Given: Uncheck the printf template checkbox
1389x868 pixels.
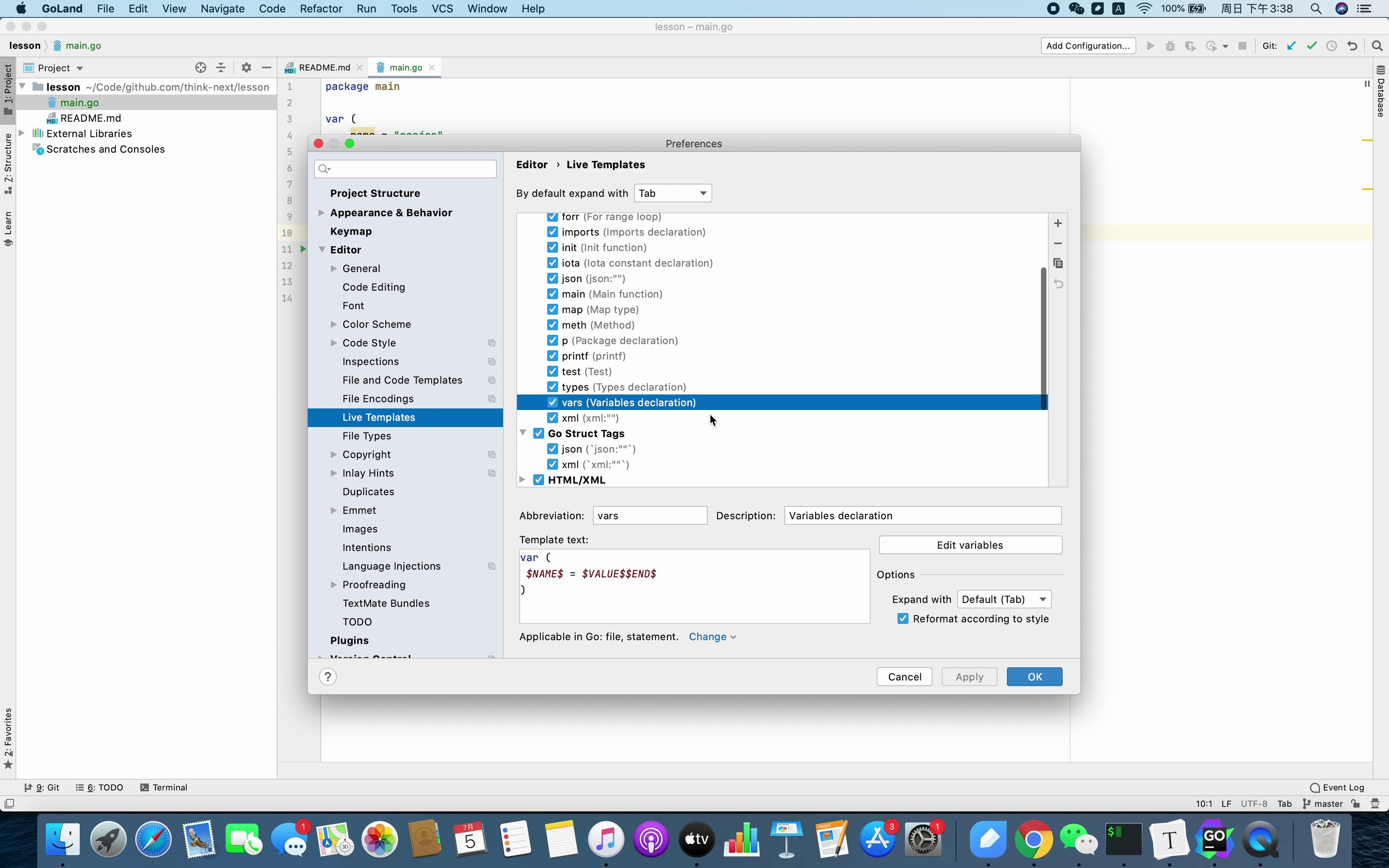Looking at the screenshot, I should point(552,356).
